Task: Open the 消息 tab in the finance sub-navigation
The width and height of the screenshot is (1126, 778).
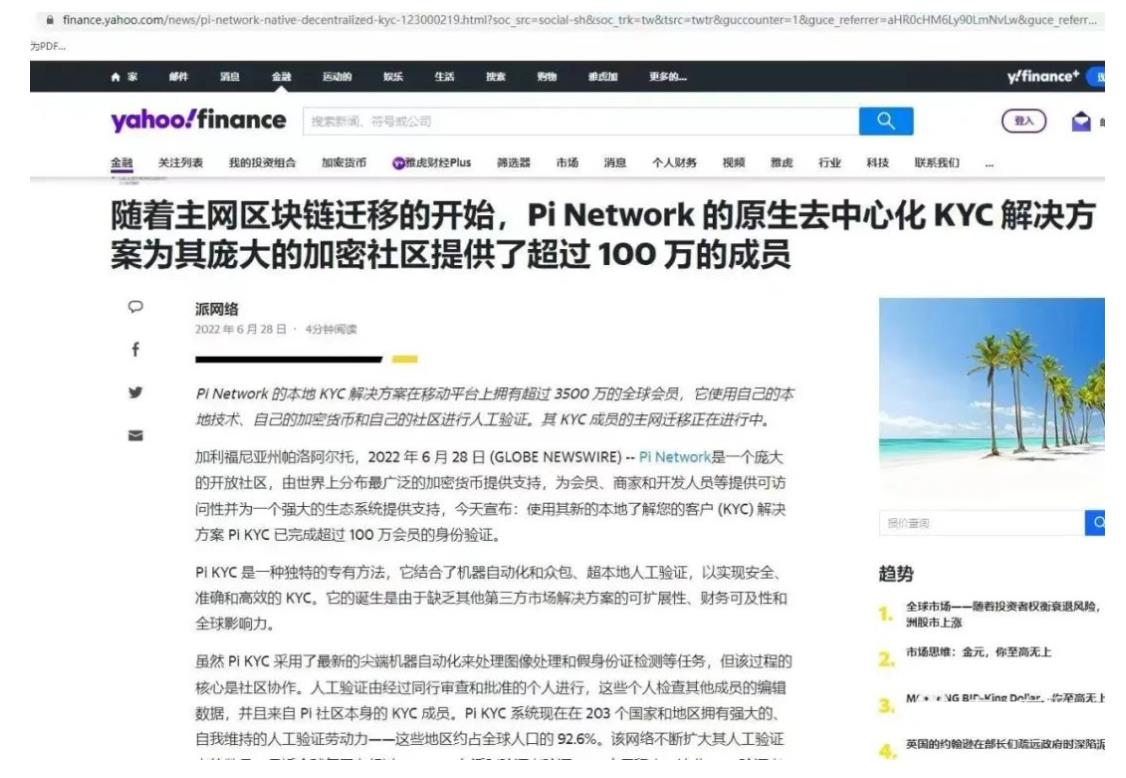Action: pos(615,163)
